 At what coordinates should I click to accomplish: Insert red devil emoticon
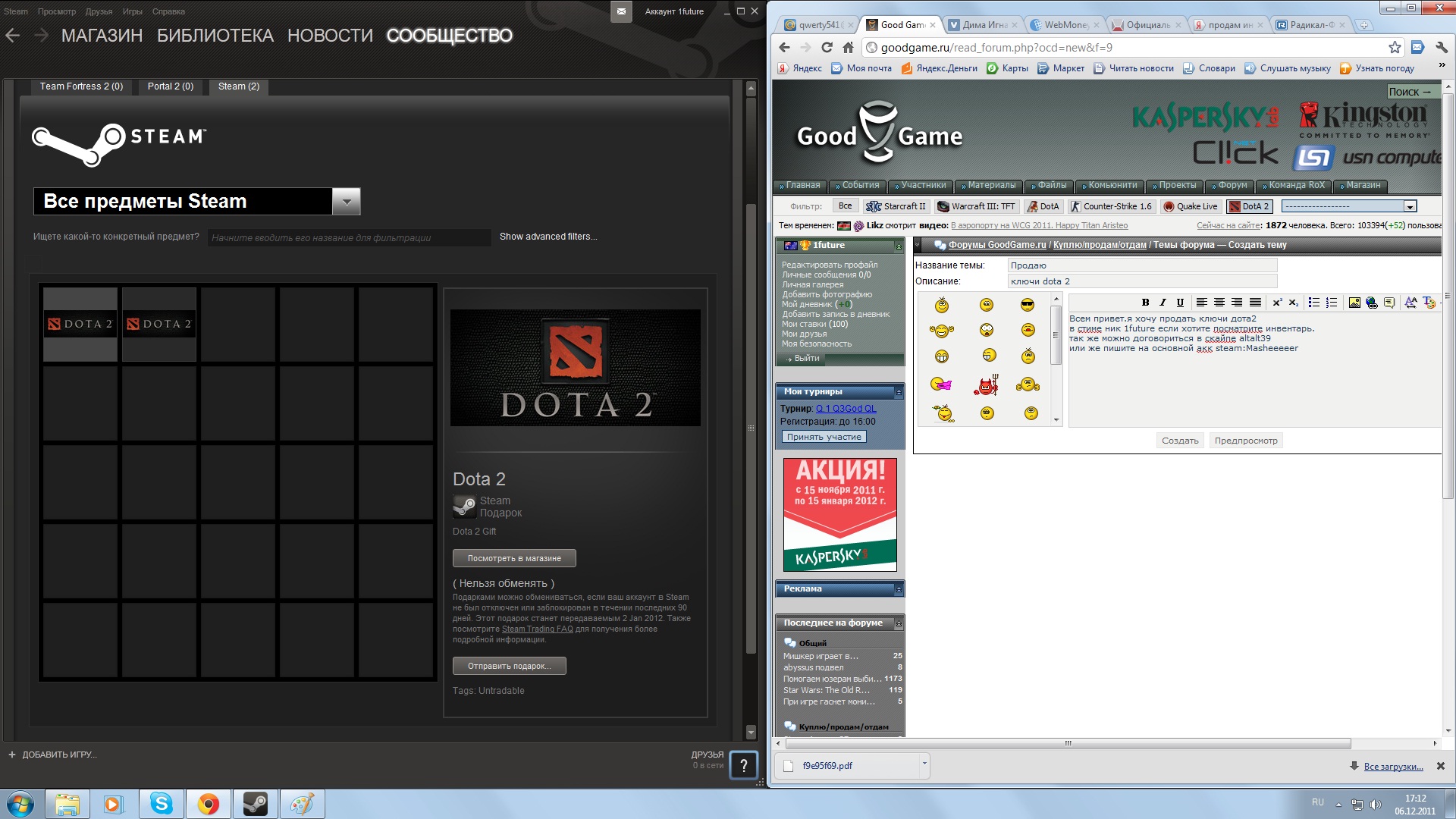click(986, 386)
